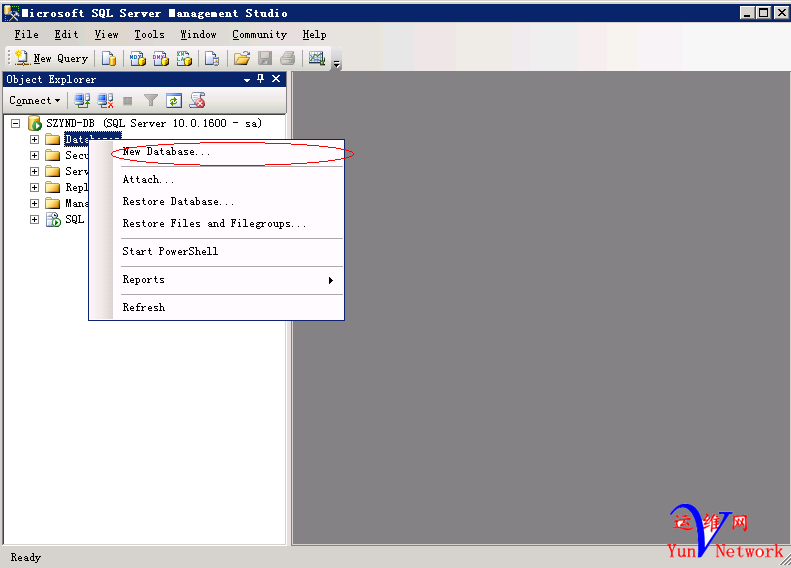Select the Security tree item label
Image resolution: width=791 pixels, height=568 pixels.
pyautogui.click(x=77, y=155)
